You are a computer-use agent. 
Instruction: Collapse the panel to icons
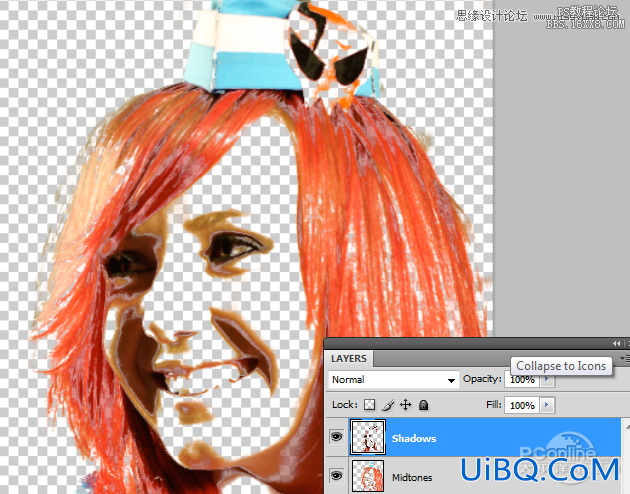point(616,343)
